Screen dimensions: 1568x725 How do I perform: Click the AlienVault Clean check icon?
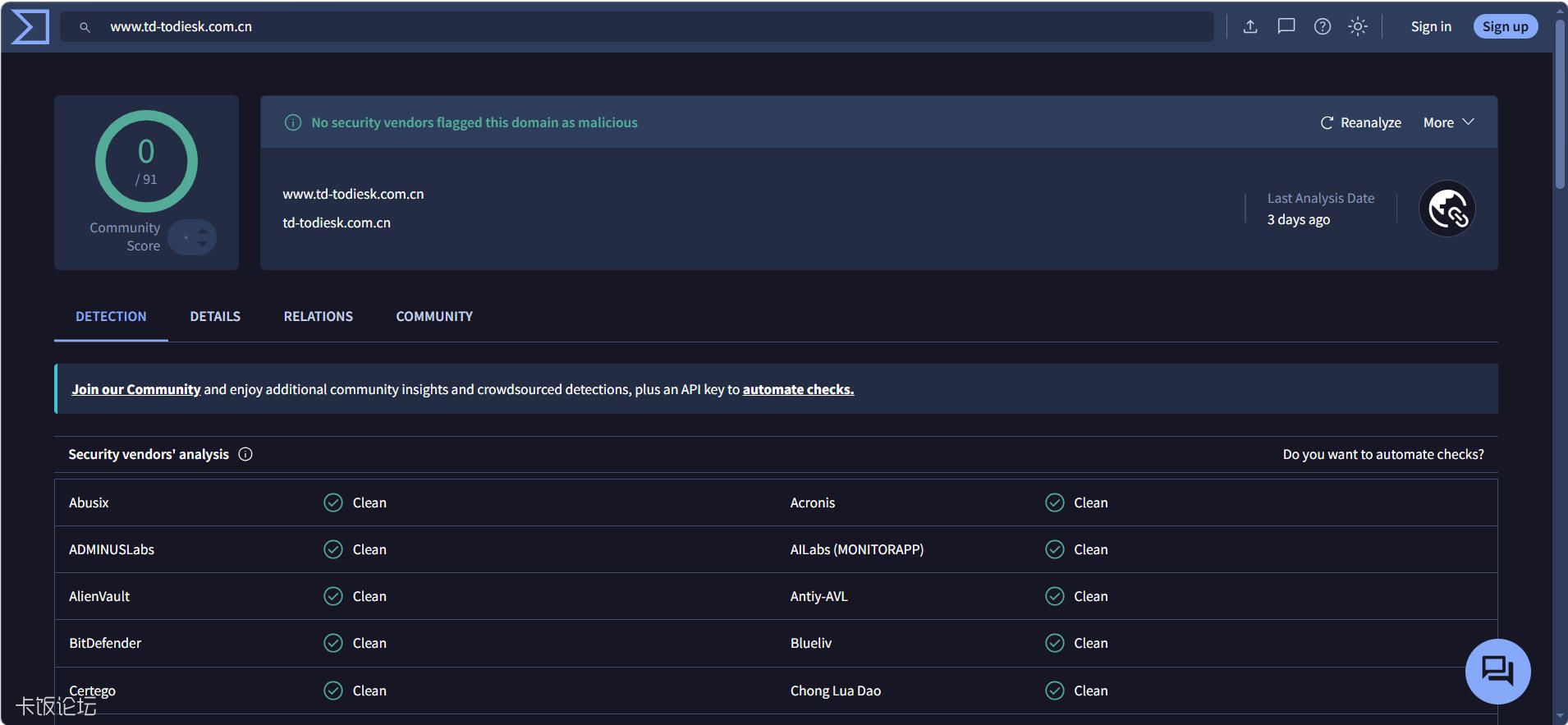(333, 596)
